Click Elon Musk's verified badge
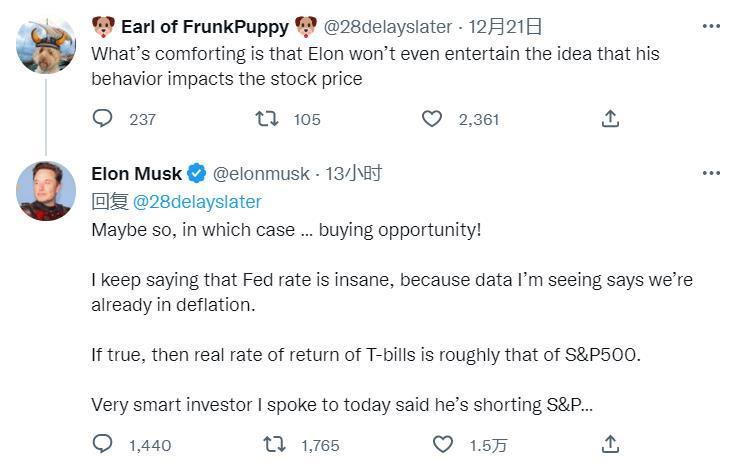The width and height of the screenshot is (744, 470). click(197, 173)
